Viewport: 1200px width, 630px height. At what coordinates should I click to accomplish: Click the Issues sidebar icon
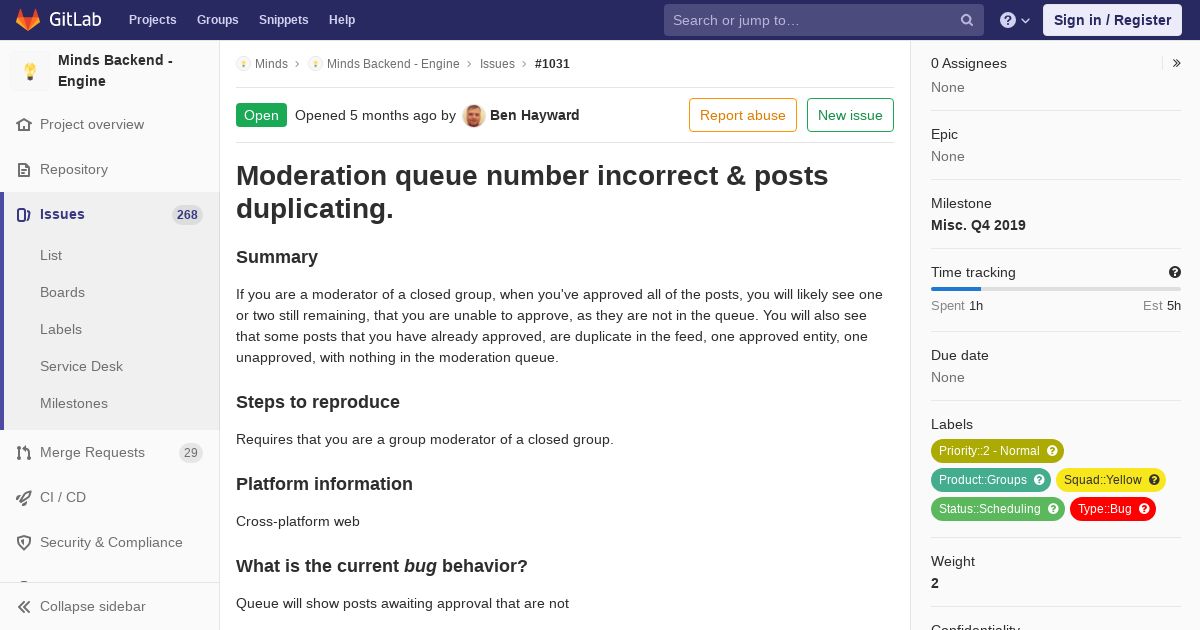[24, 215]
